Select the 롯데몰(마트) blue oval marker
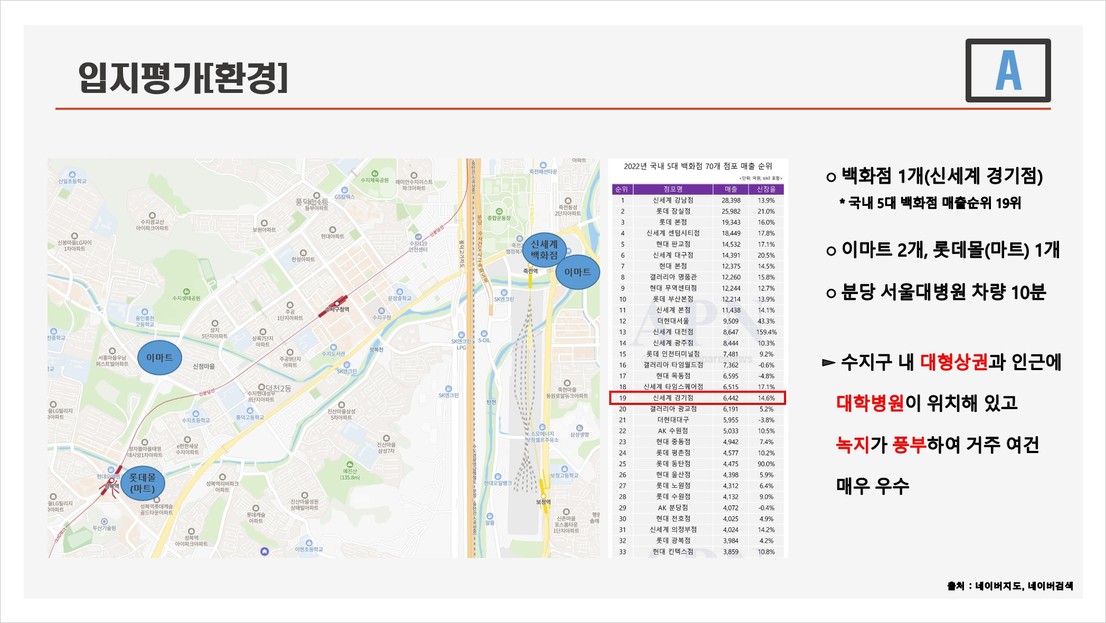Image resolution: width=1106 pixels, height=623 pixels. [142, 483]
